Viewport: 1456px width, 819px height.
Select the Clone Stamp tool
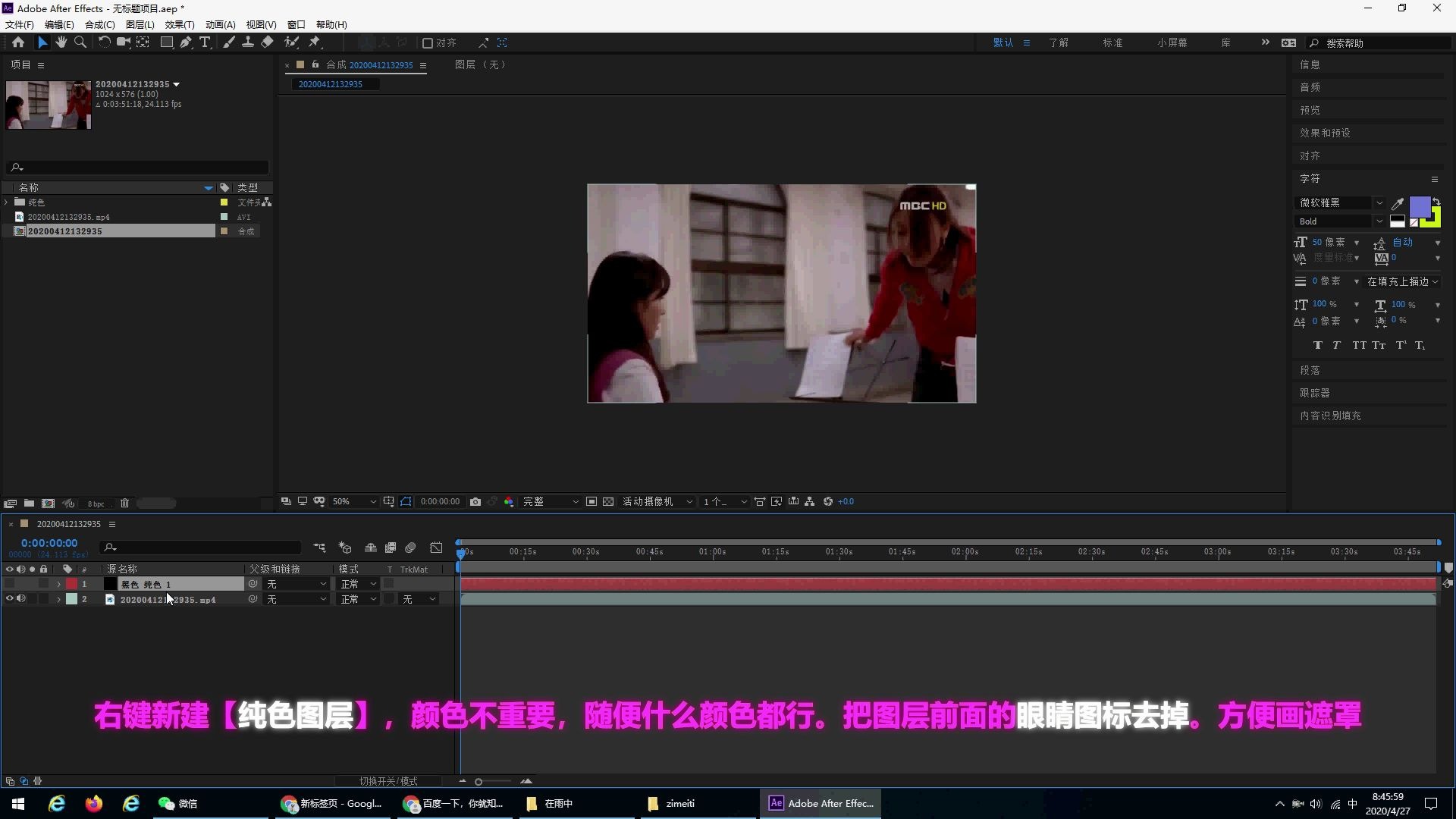click(x=248, y=42)
